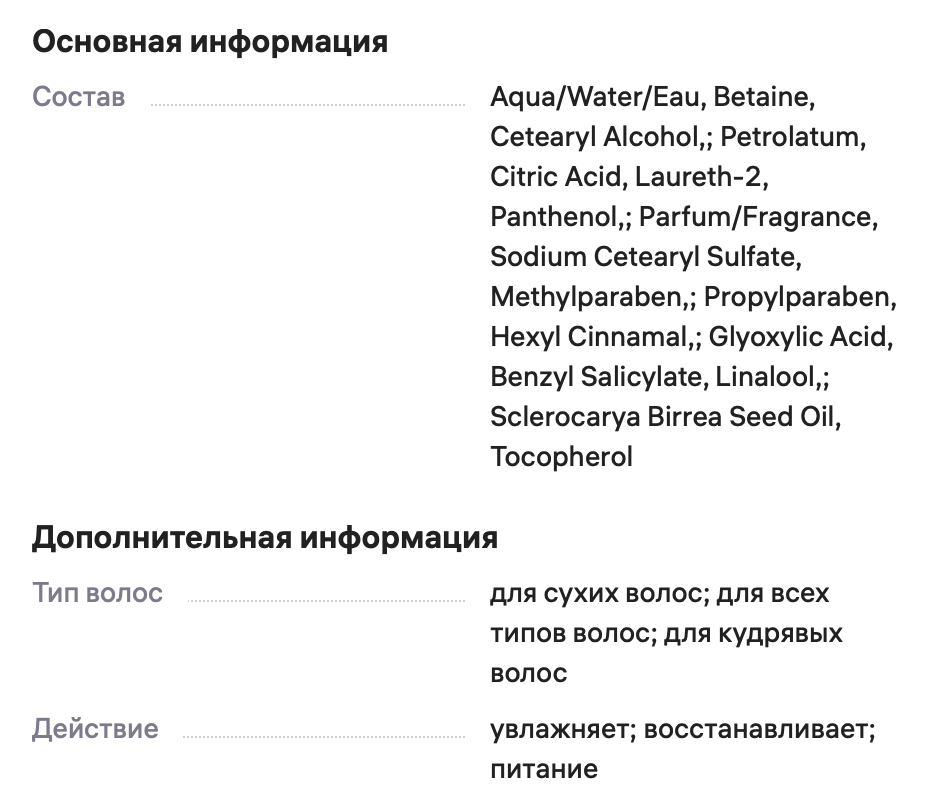Click "Glyoxylic Acid" in the composition
Viewport: 928px width, 790px height.
click(x=800, y=337)
